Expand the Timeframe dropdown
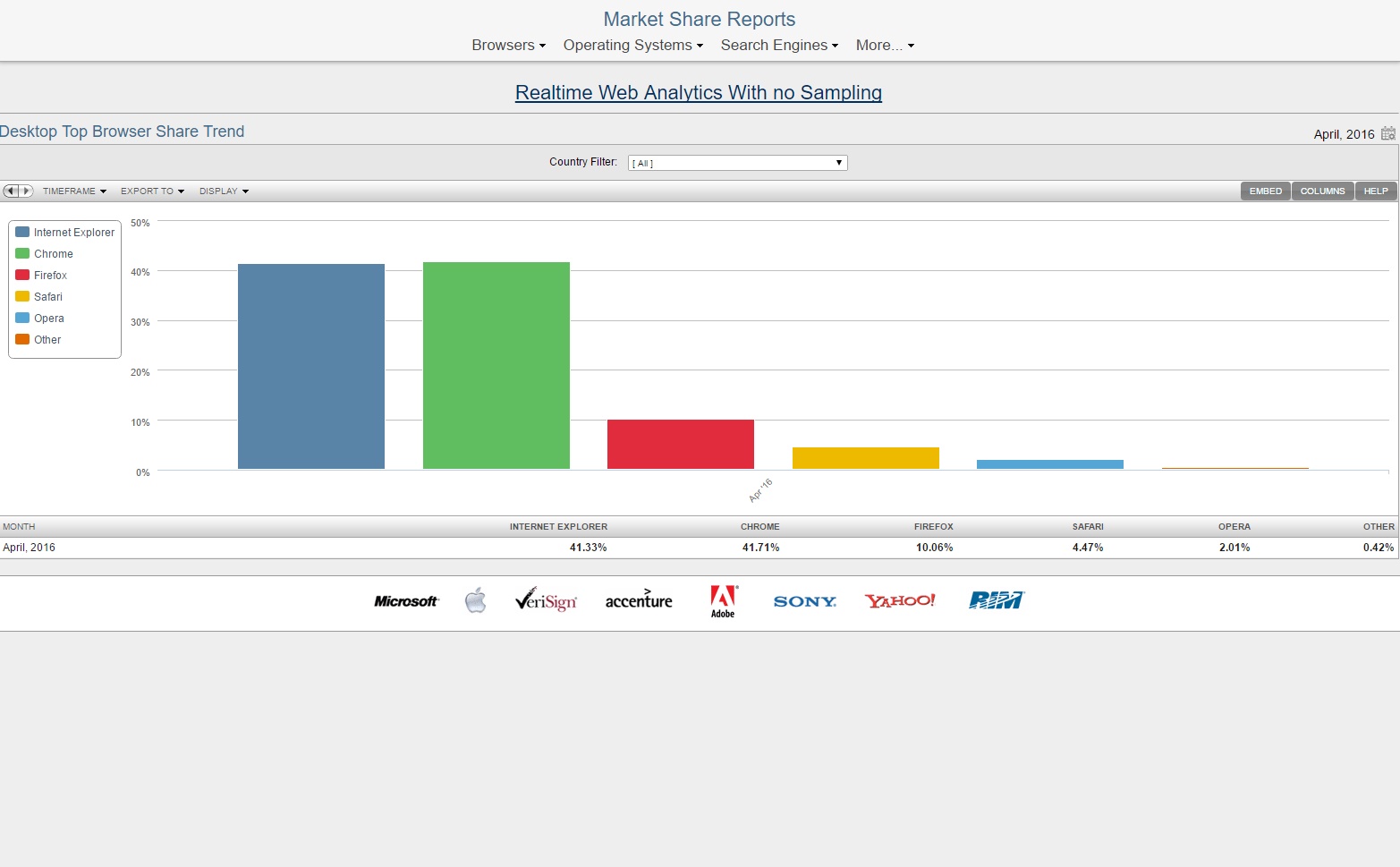The image size is (1400, 867). [x=74, y=191]
